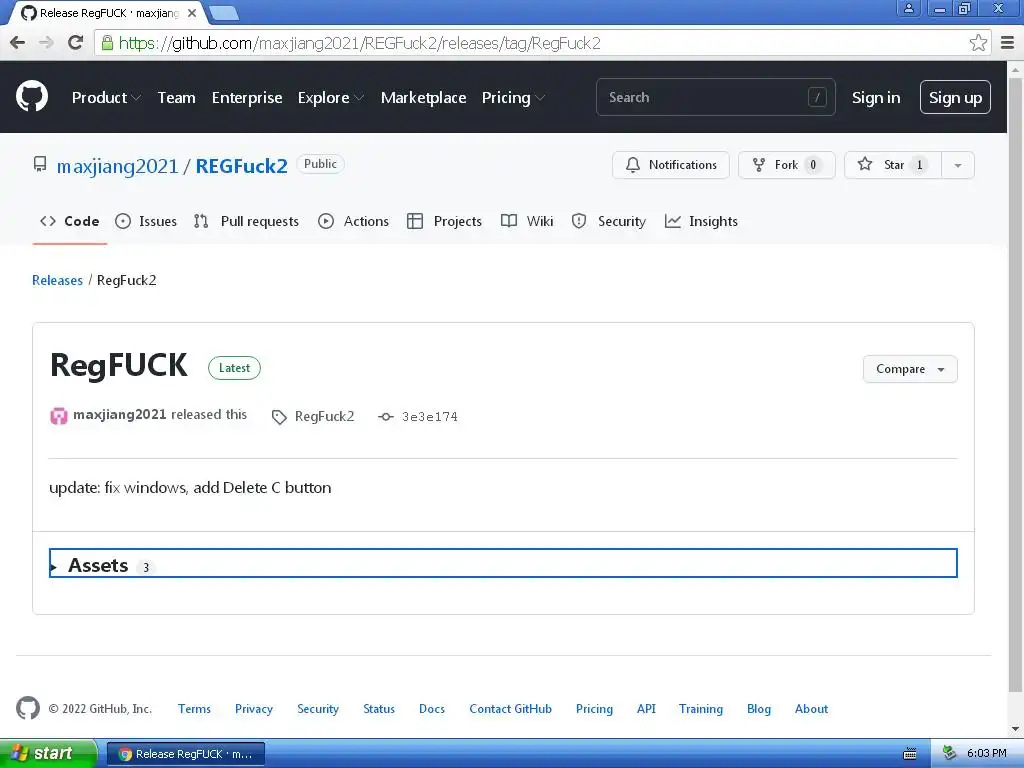
Task: Open the Issues tab
Action: click(146, 221)
